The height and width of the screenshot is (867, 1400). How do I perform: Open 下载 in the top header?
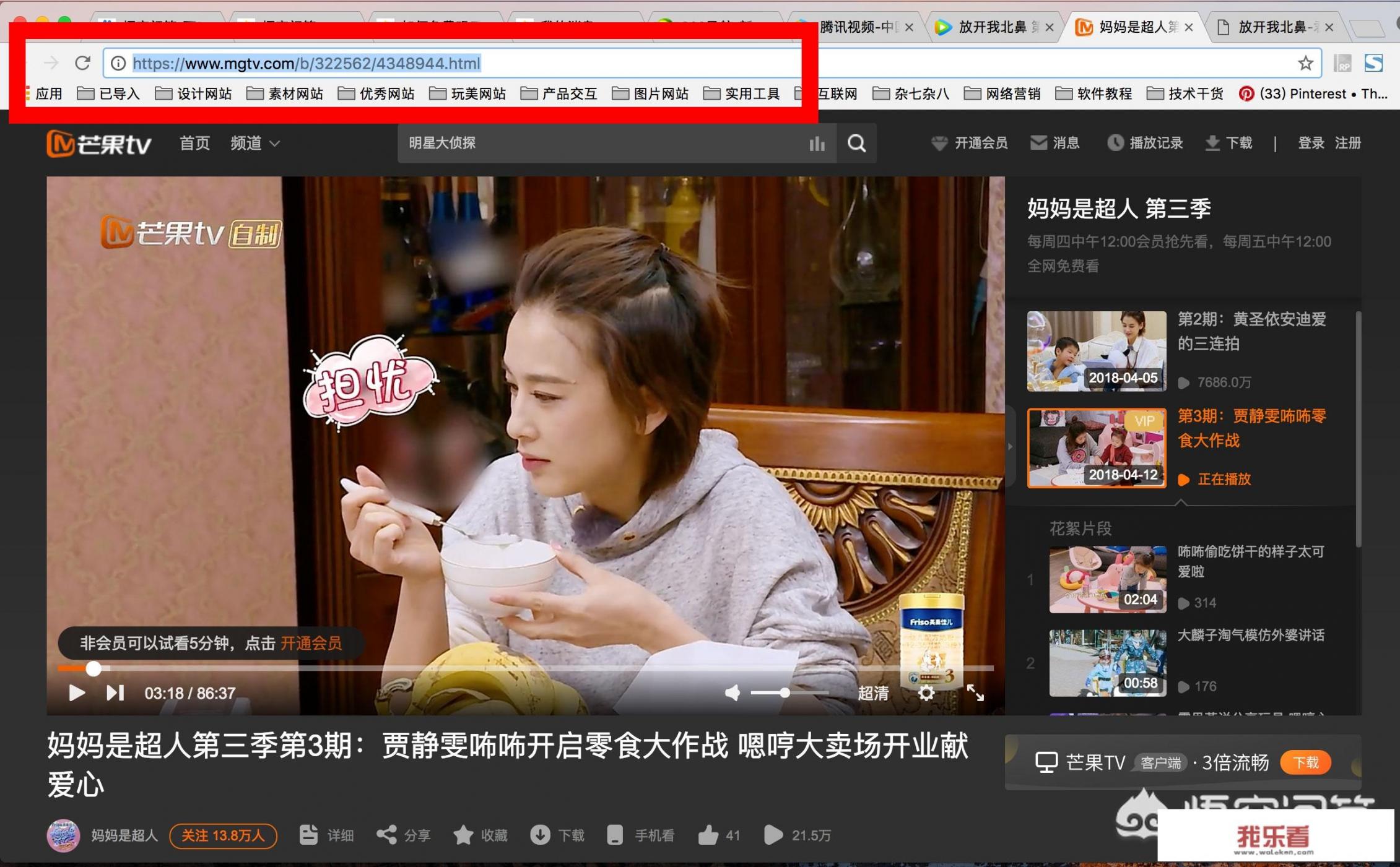point(1228,143)
